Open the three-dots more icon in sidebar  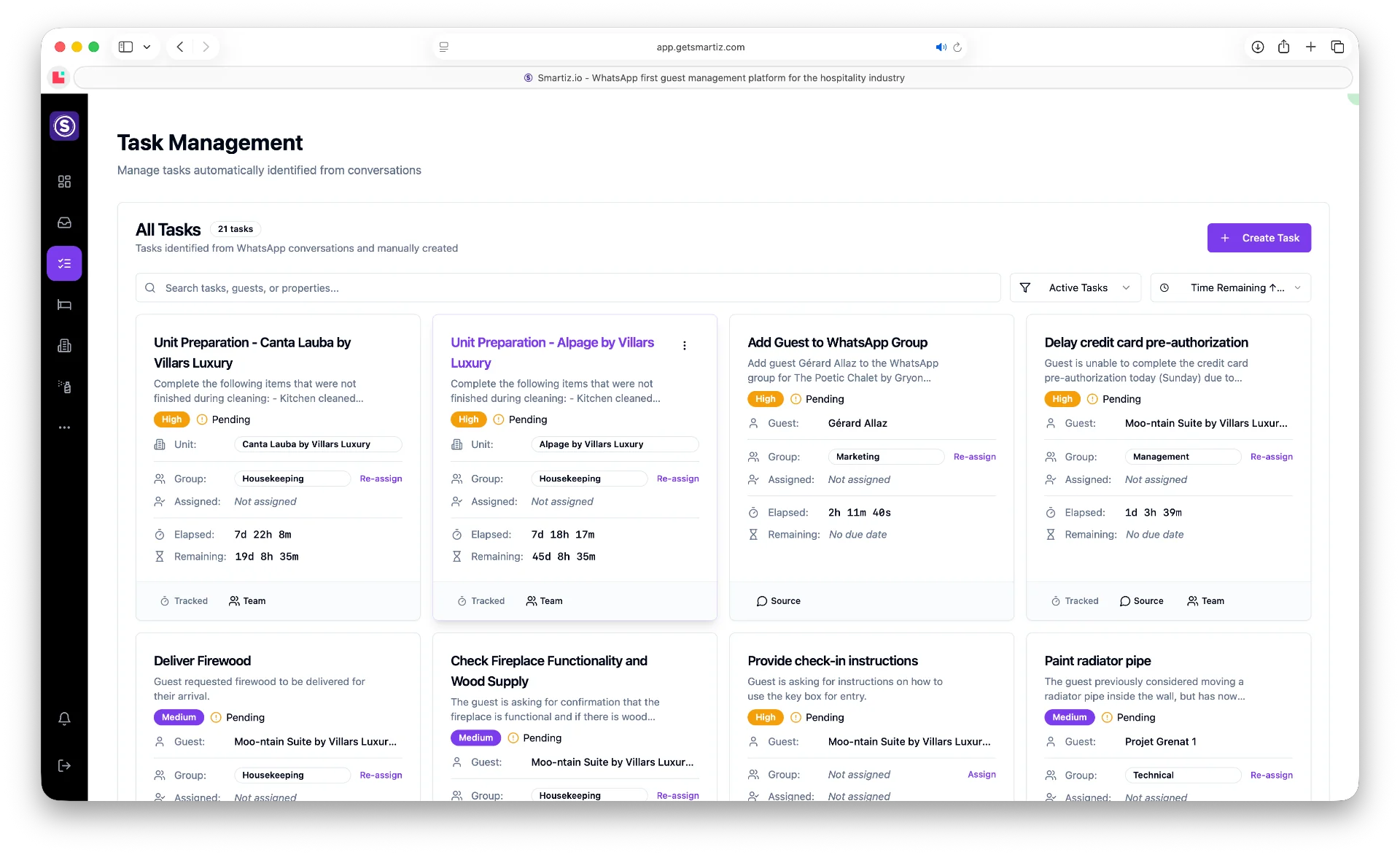(x=64, y=427)
